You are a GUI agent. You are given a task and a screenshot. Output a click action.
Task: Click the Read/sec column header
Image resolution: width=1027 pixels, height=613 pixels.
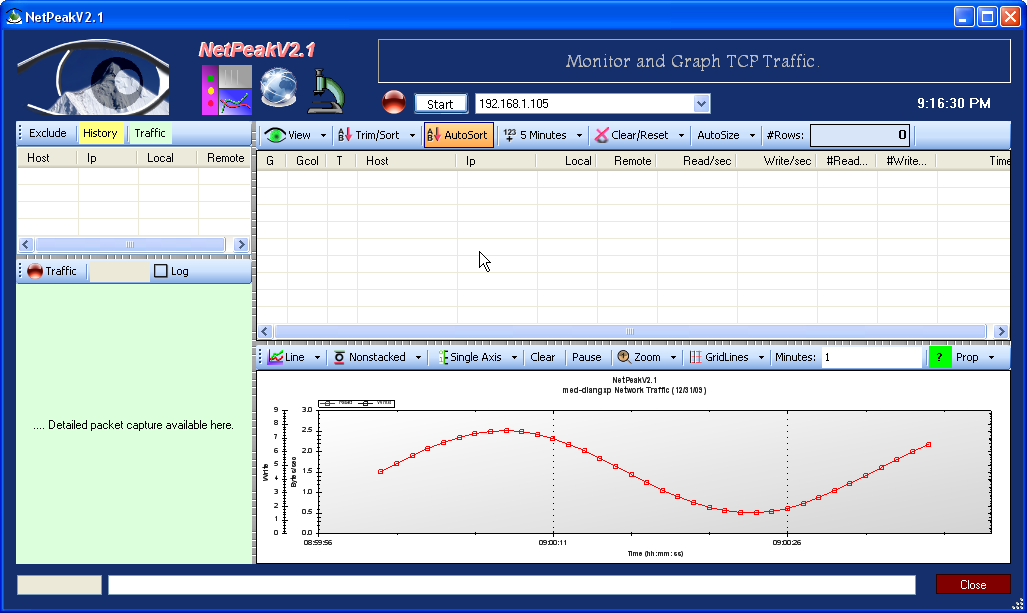point(696,160)
